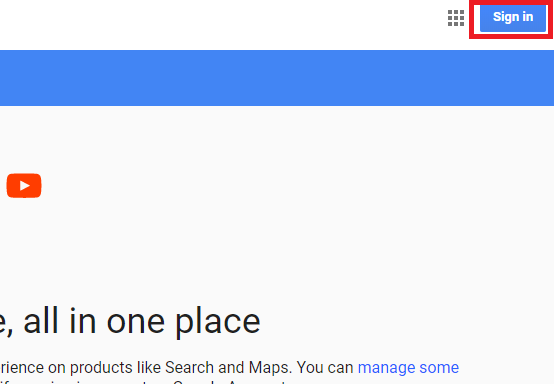Click the word "on" before "products"
Viewport: 554px width, 384px height.
pos(57,368)
